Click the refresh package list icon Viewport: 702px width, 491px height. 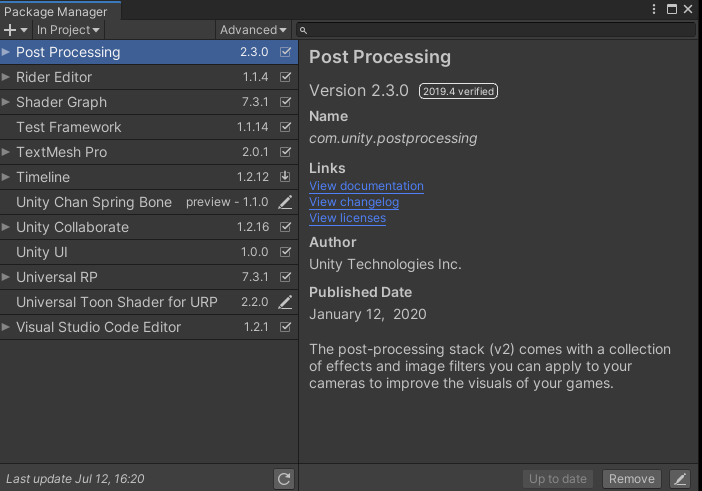284,479
